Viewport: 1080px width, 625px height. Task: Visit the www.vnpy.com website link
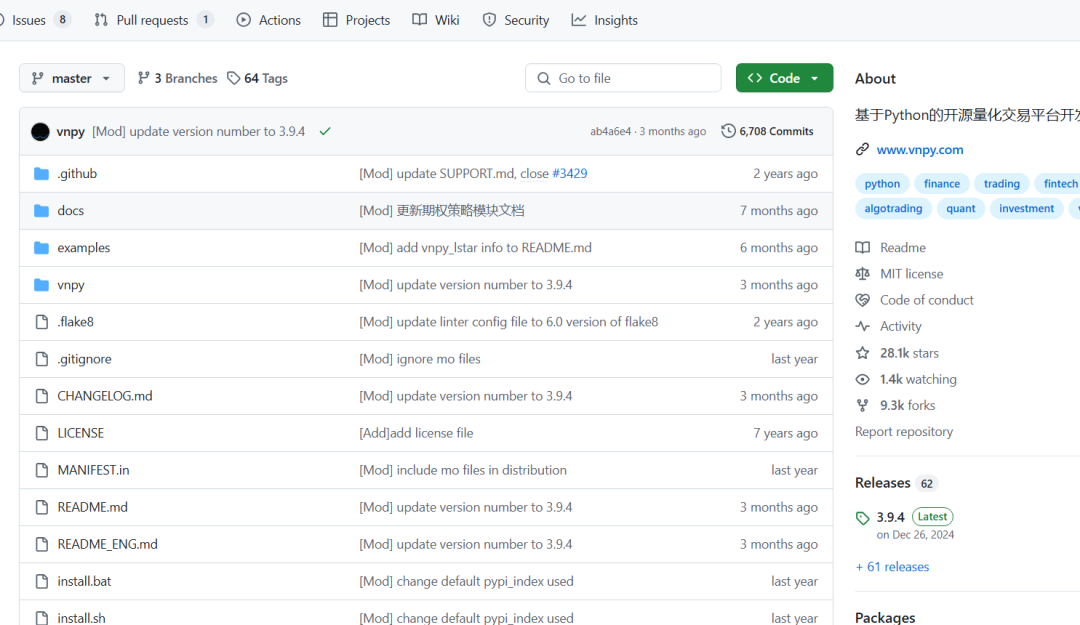coord(920,150)
